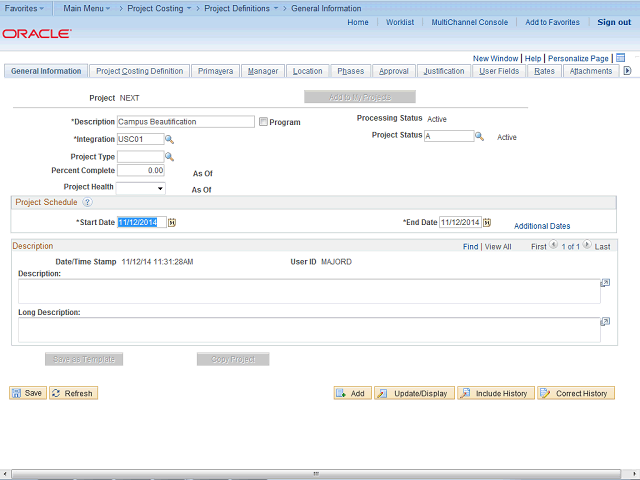Open the End Date calendar picker
This screenshot has height=480, width=640.
pyautogui.click(x=488, y=222)
